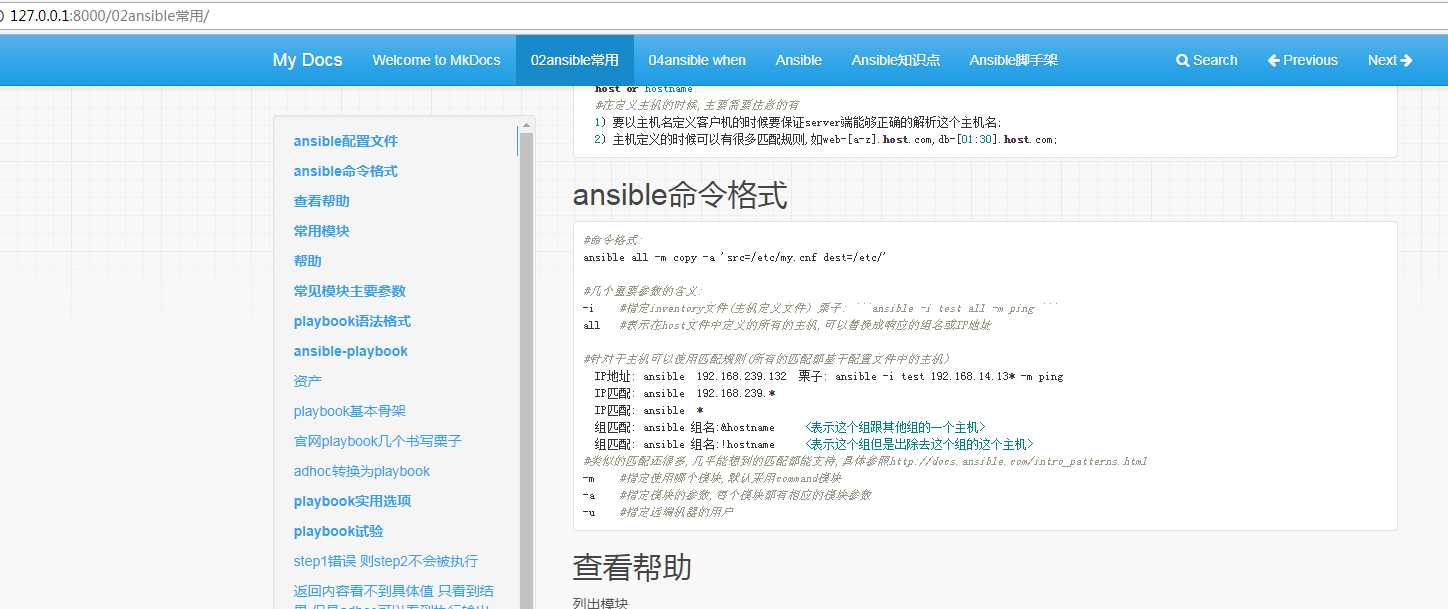Open Ansible脚手架 nav item
Viewport: 1448px width, 609px height.
tap(1013, 60)
